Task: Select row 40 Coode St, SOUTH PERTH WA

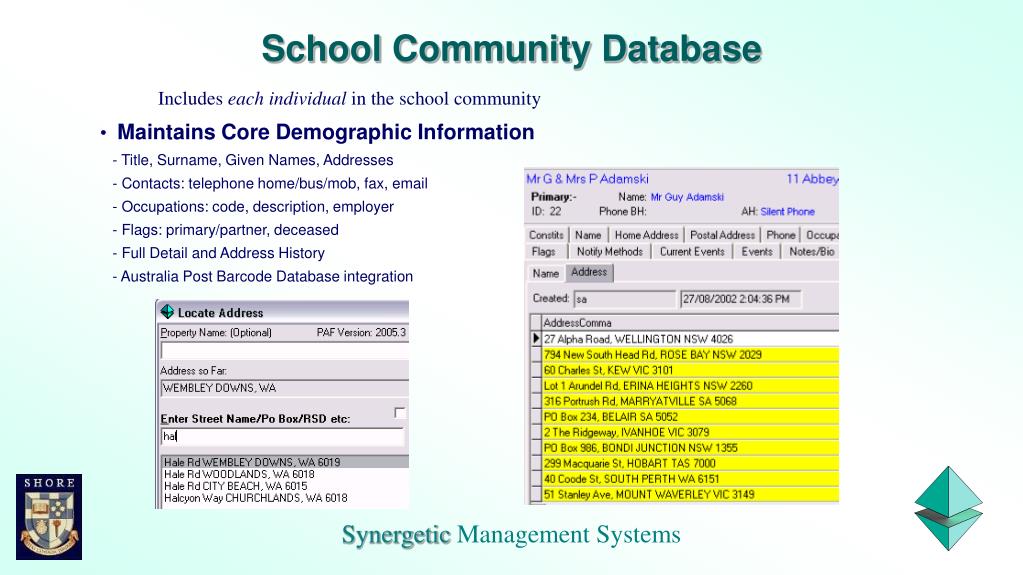Action: [x=690, y=479]
